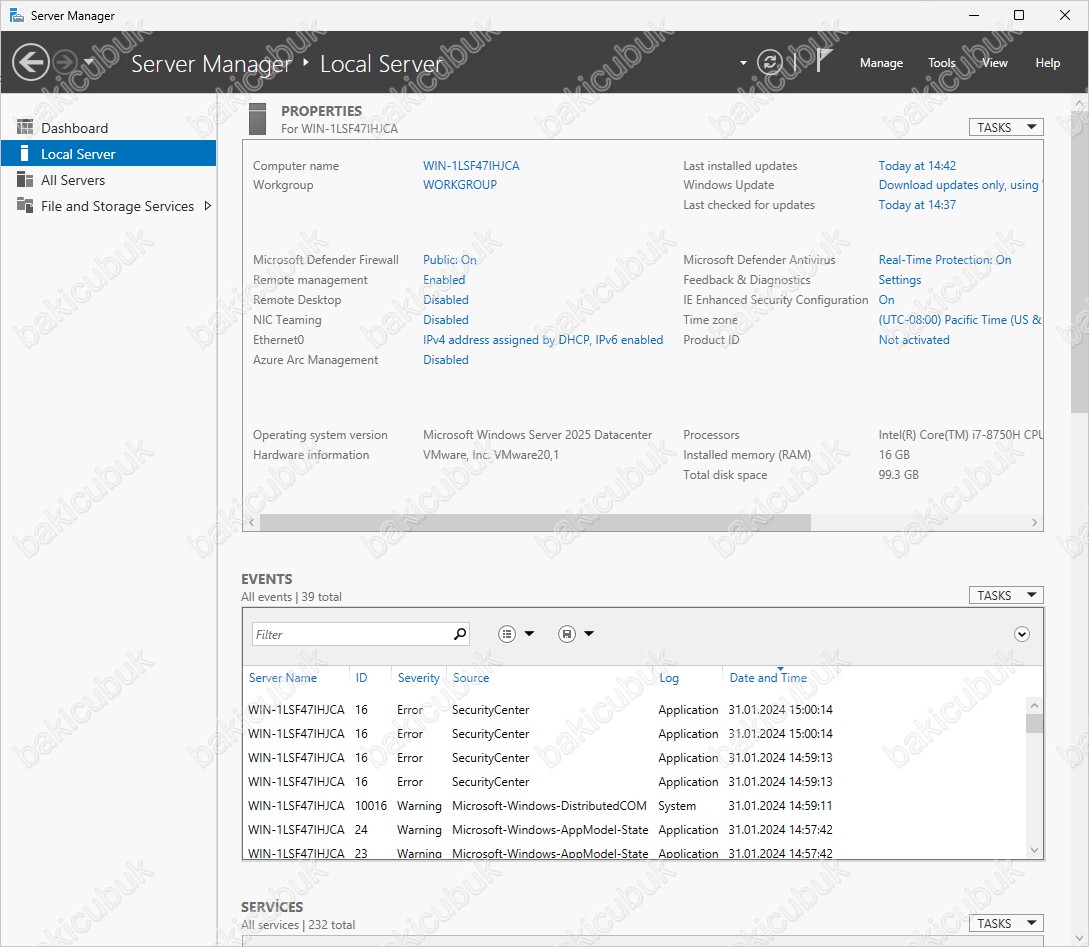Open the View menu

pos(995,63)
